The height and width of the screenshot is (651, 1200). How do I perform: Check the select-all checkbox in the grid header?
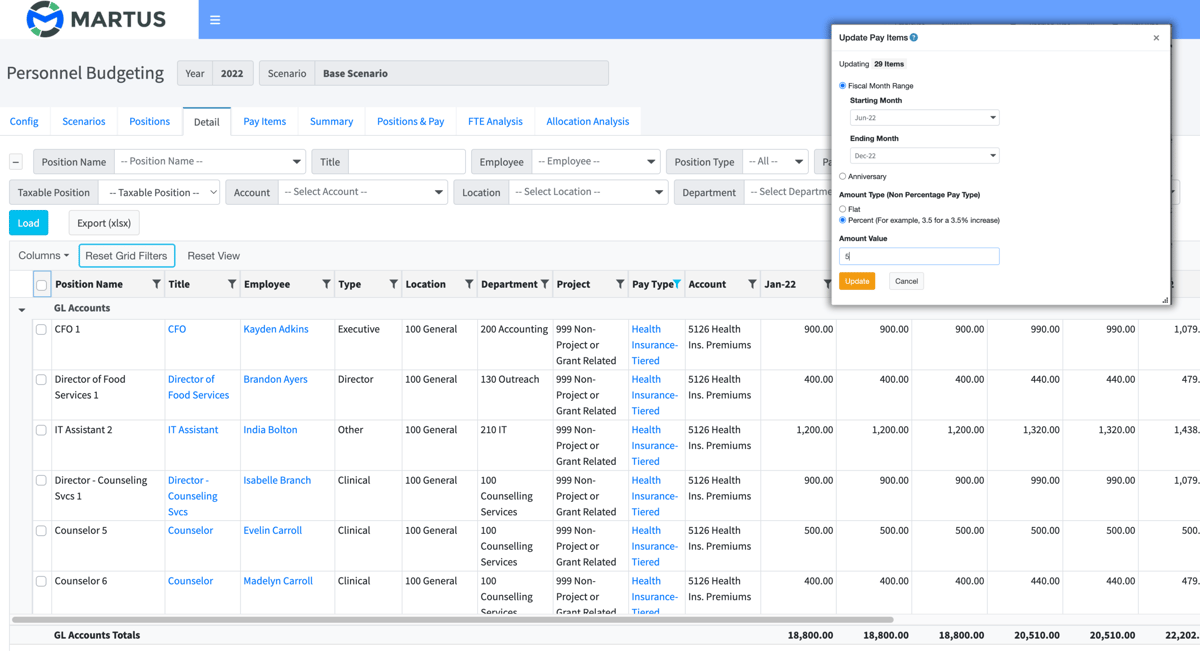tap(41, 284)
